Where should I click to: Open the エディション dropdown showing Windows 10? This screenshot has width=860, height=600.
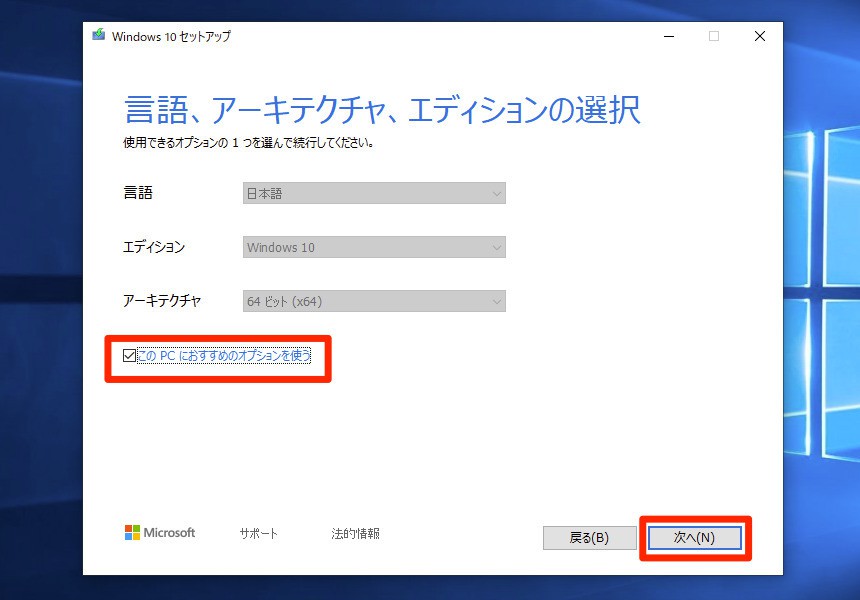pos(374,247)
